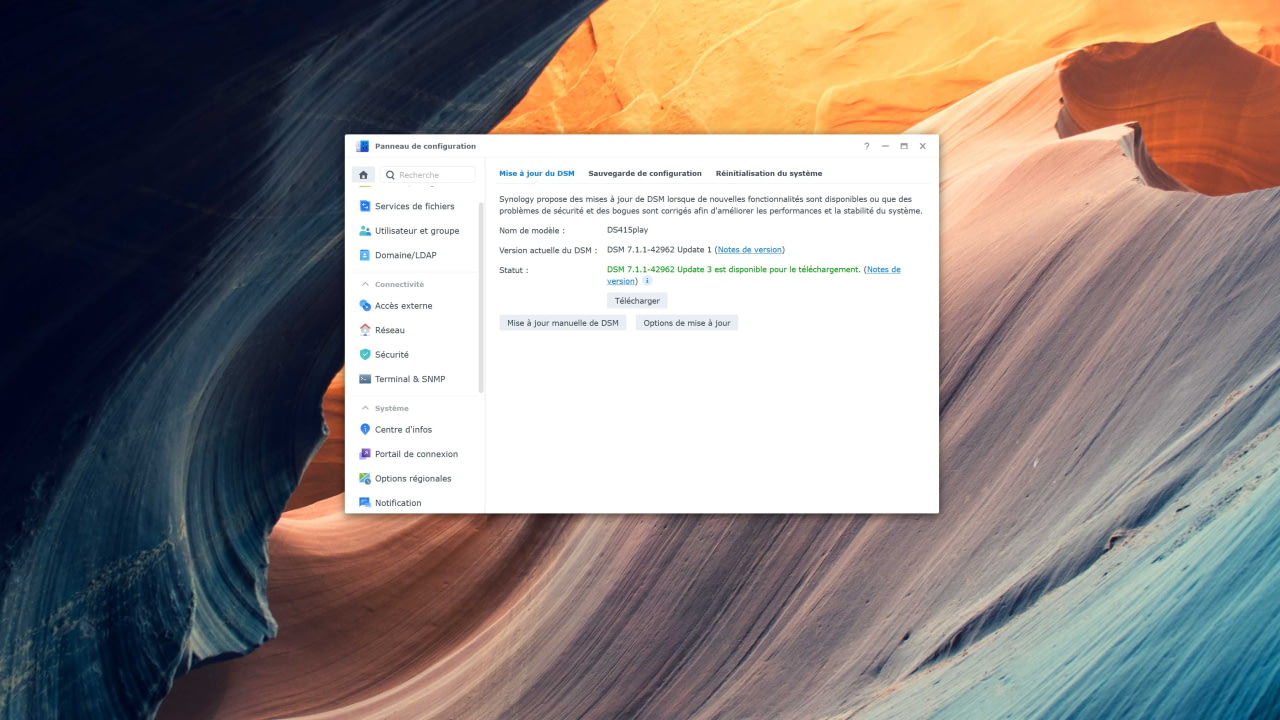Image resolution: width=1280 pixels, height=720 pixels.
Task: Open Terminal & SNMP via its icon
Action: 365,379
